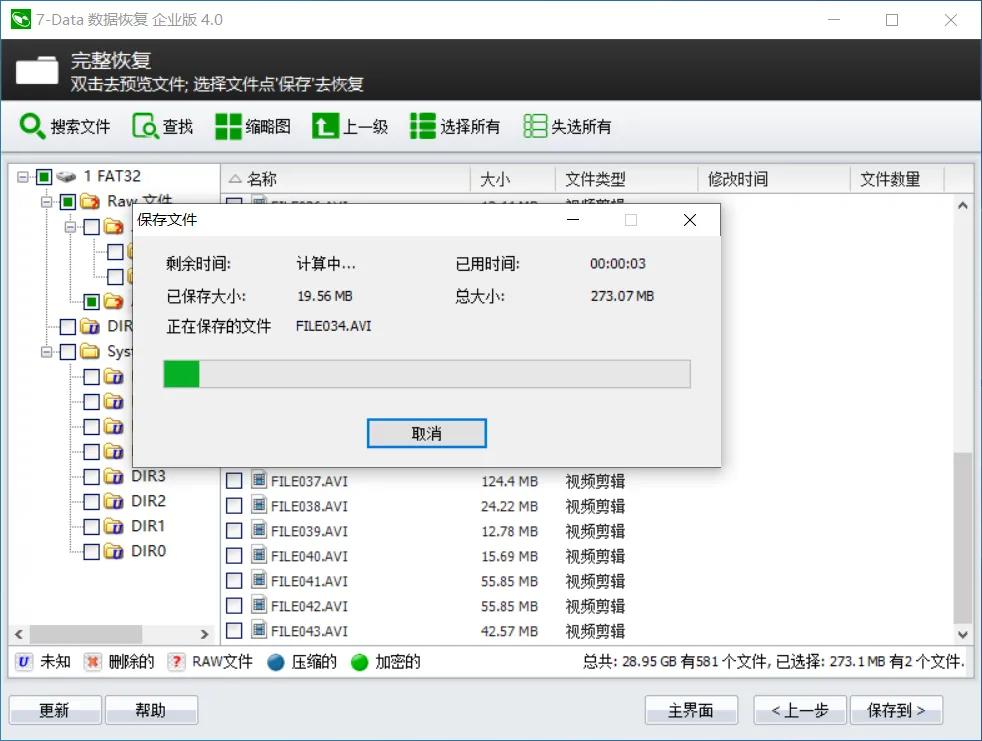
Task: Go up one level with 上一级
Action: coord(350,127)
